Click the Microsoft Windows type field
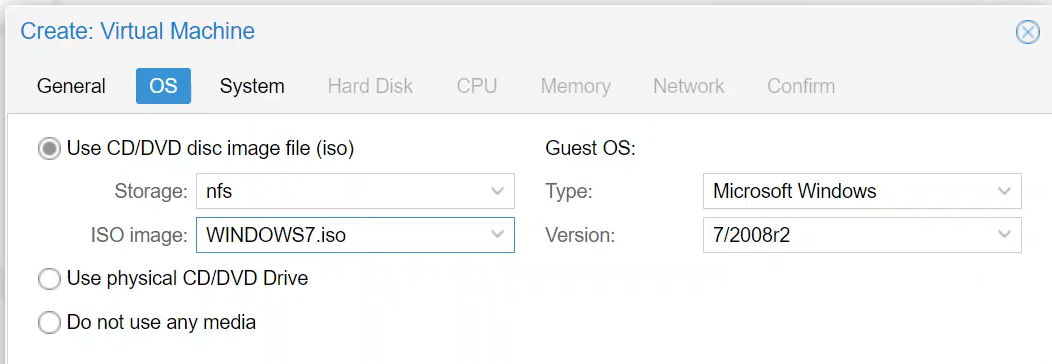This screenshot has width=1052, height=364. 862,191
